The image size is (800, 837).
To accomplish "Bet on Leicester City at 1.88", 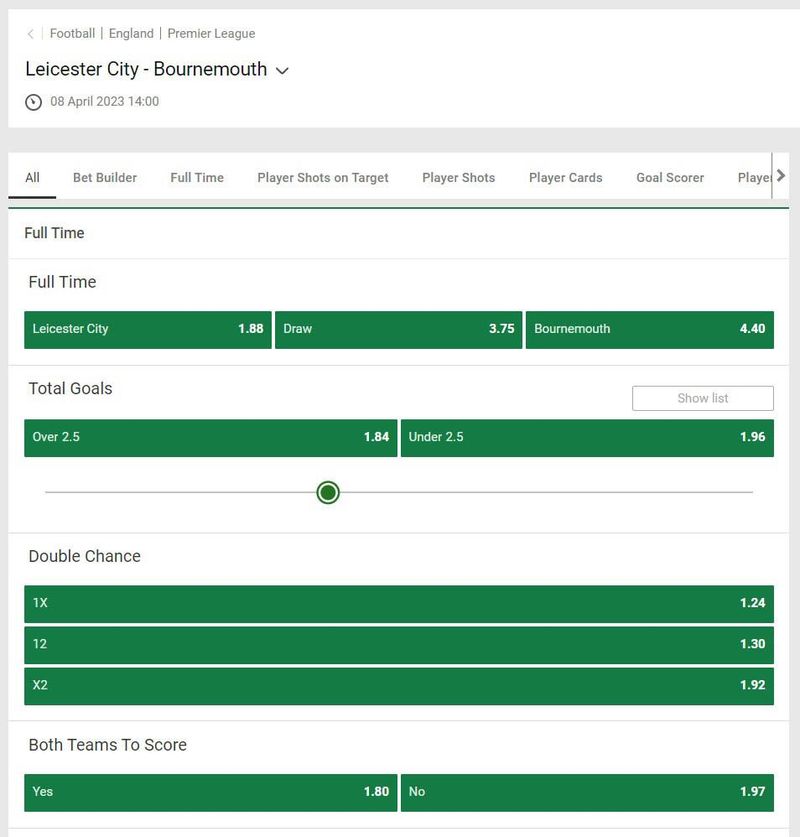I will click(x=148, y=329).
